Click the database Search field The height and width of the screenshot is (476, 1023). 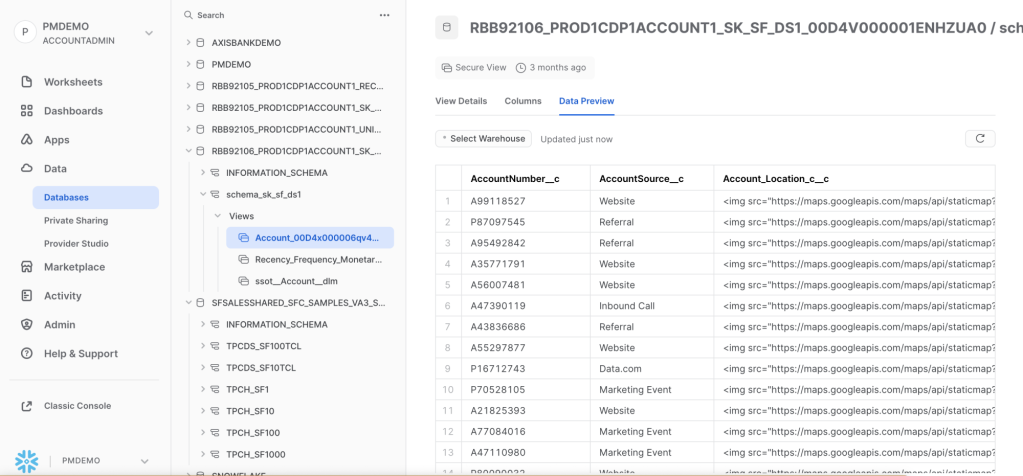point(211,15)
